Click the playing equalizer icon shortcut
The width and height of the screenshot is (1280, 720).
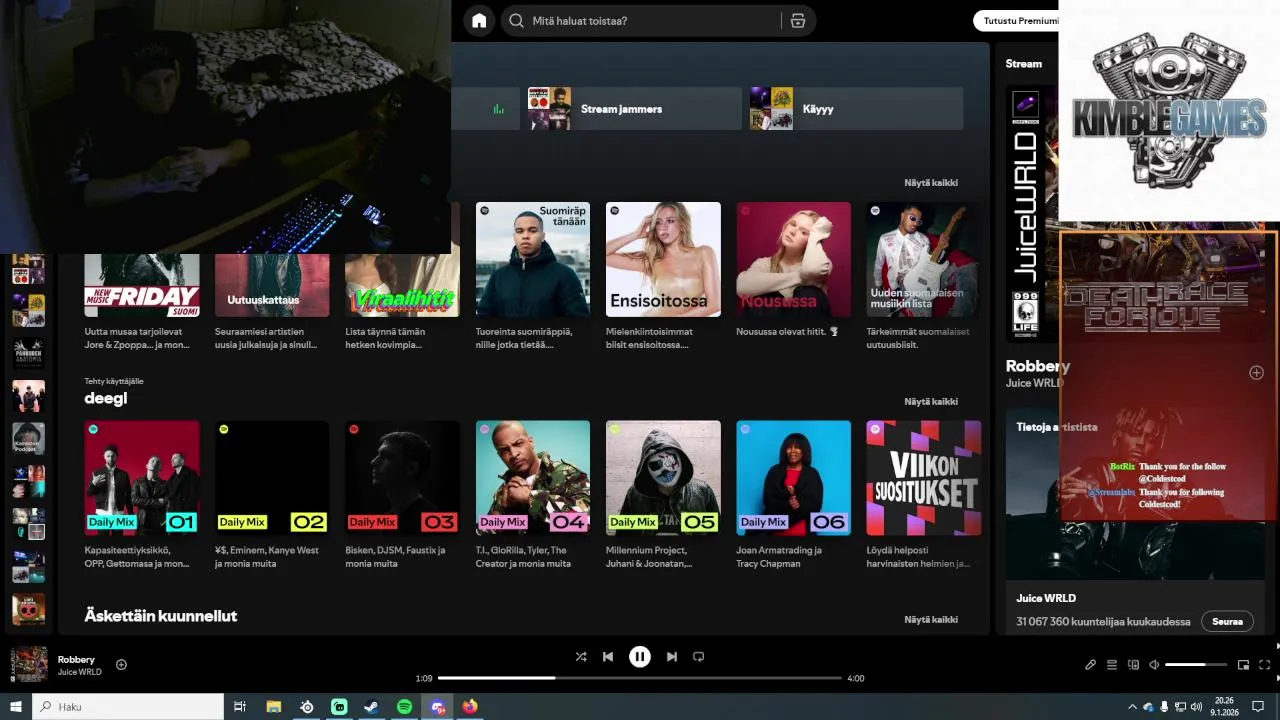click(x=498, y=109)
